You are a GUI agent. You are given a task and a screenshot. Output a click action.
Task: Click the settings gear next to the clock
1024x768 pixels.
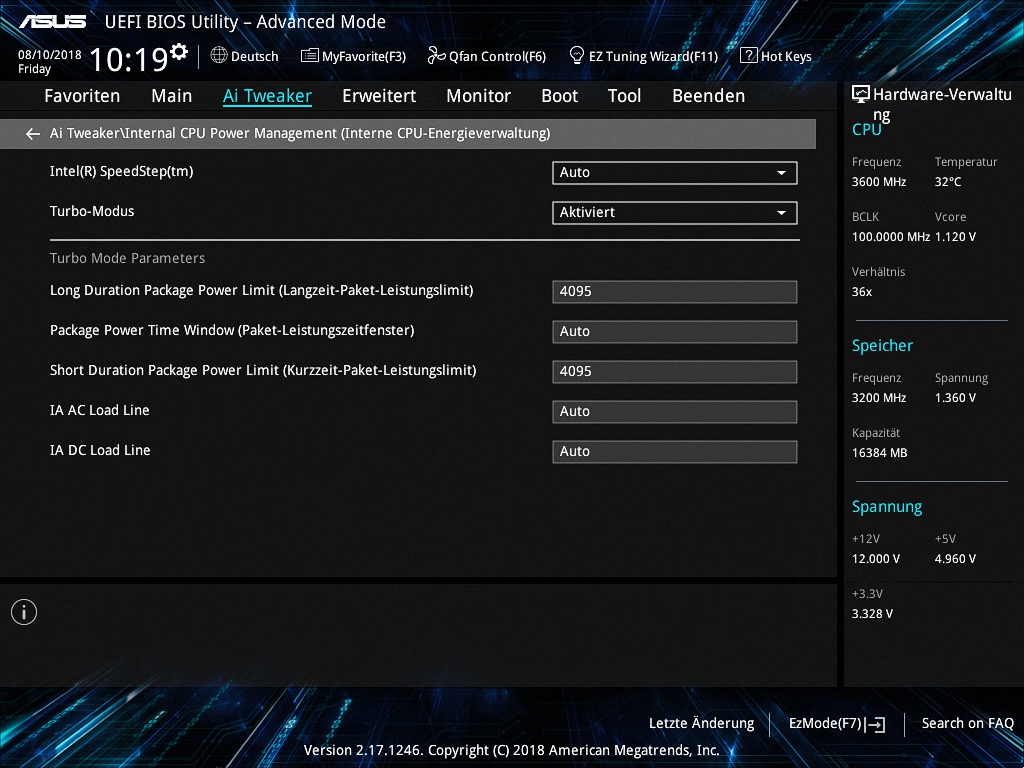(x=179, y=51)
